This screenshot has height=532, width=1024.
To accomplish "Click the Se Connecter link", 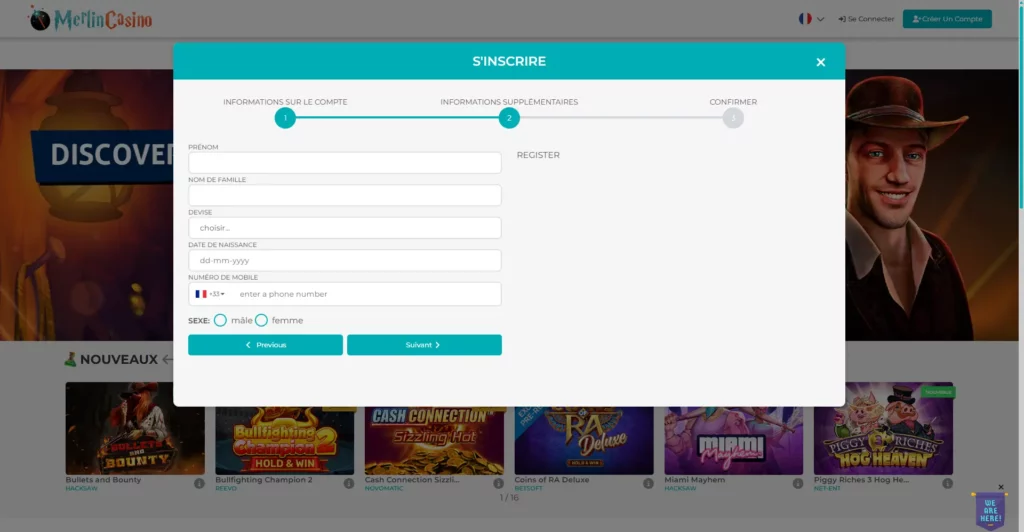I will (867, 19).
